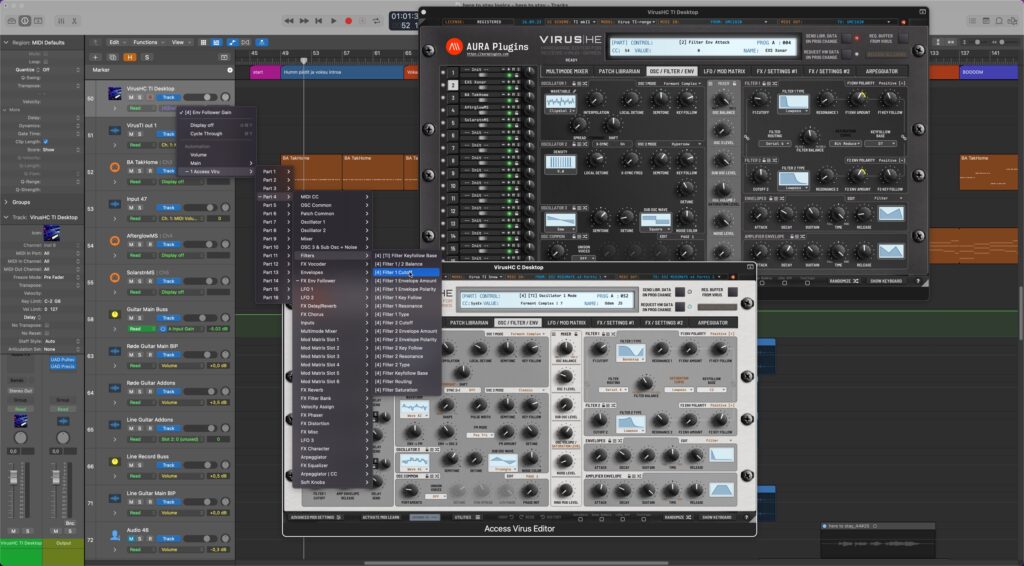Record-enable the BA TakHome track
Viewport: 1024px width, 566px height.
[150, 171]
